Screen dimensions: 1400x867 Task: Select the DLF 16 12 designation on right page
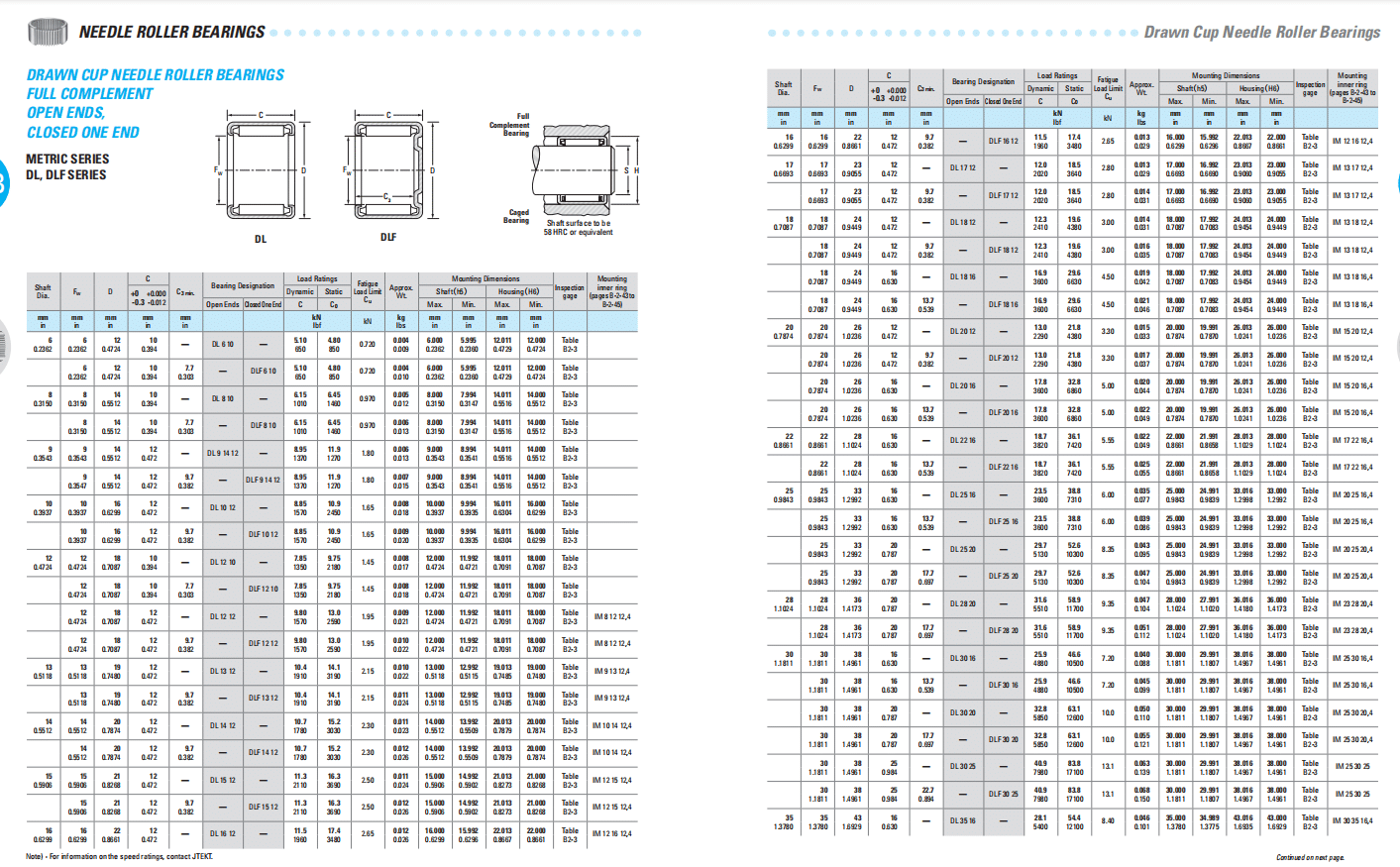pyautogui.click(x=1003, y=141)
